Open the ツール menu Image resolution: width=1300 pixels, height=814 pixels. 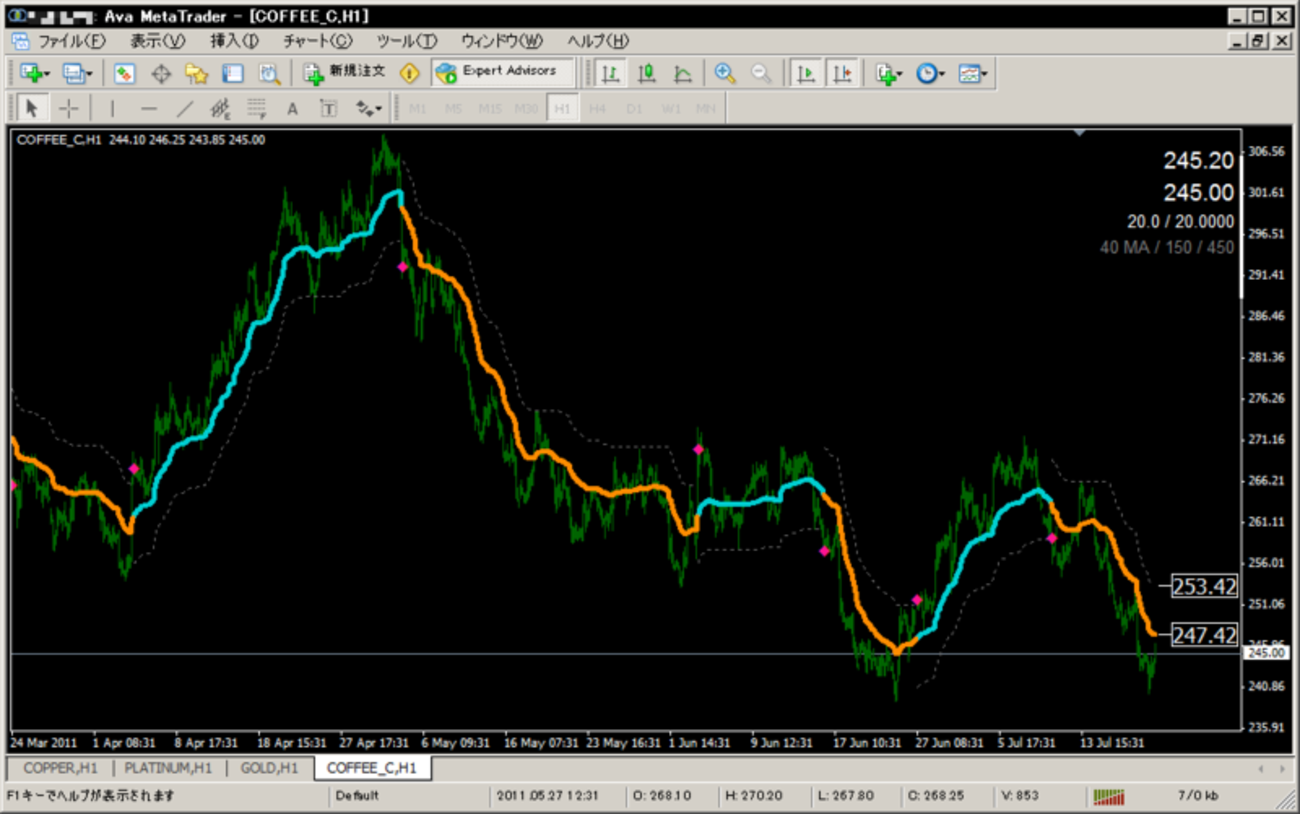406,41
